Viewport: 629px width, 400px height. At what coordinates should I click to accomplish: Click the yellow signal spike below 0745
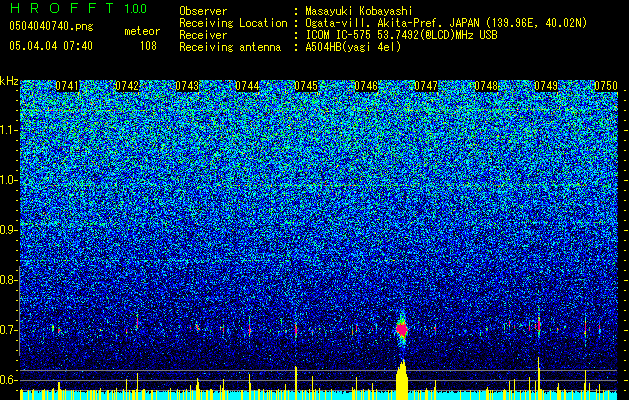pos(296,383)
